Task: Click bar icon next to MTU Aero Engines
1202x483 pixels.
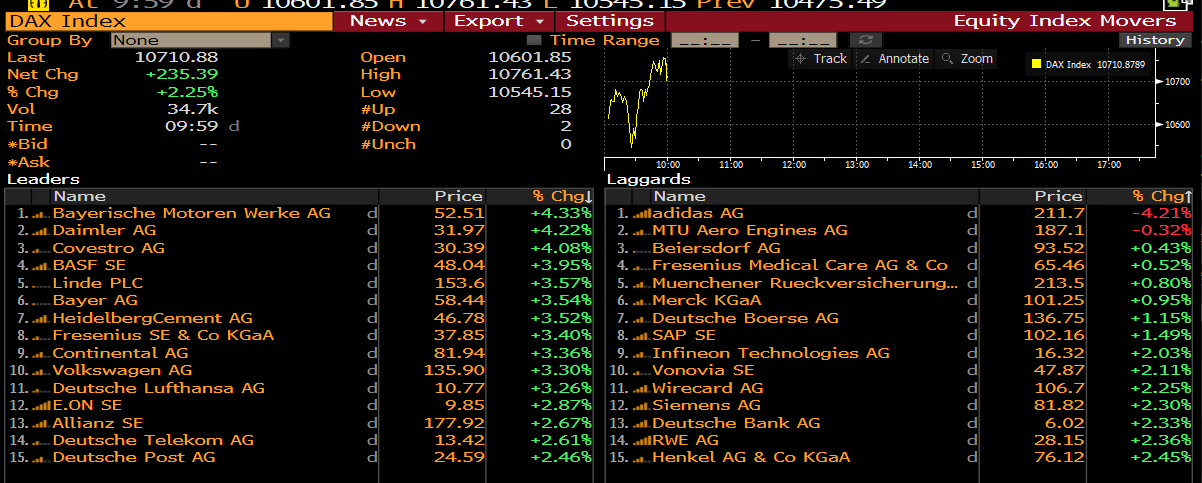Action: [642, 231]
